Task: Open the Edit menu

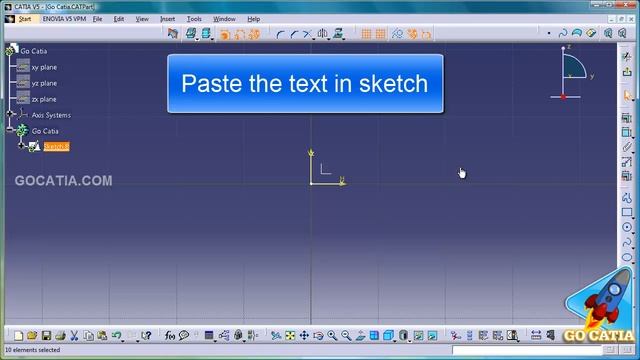Action: (x=119, y=19)
